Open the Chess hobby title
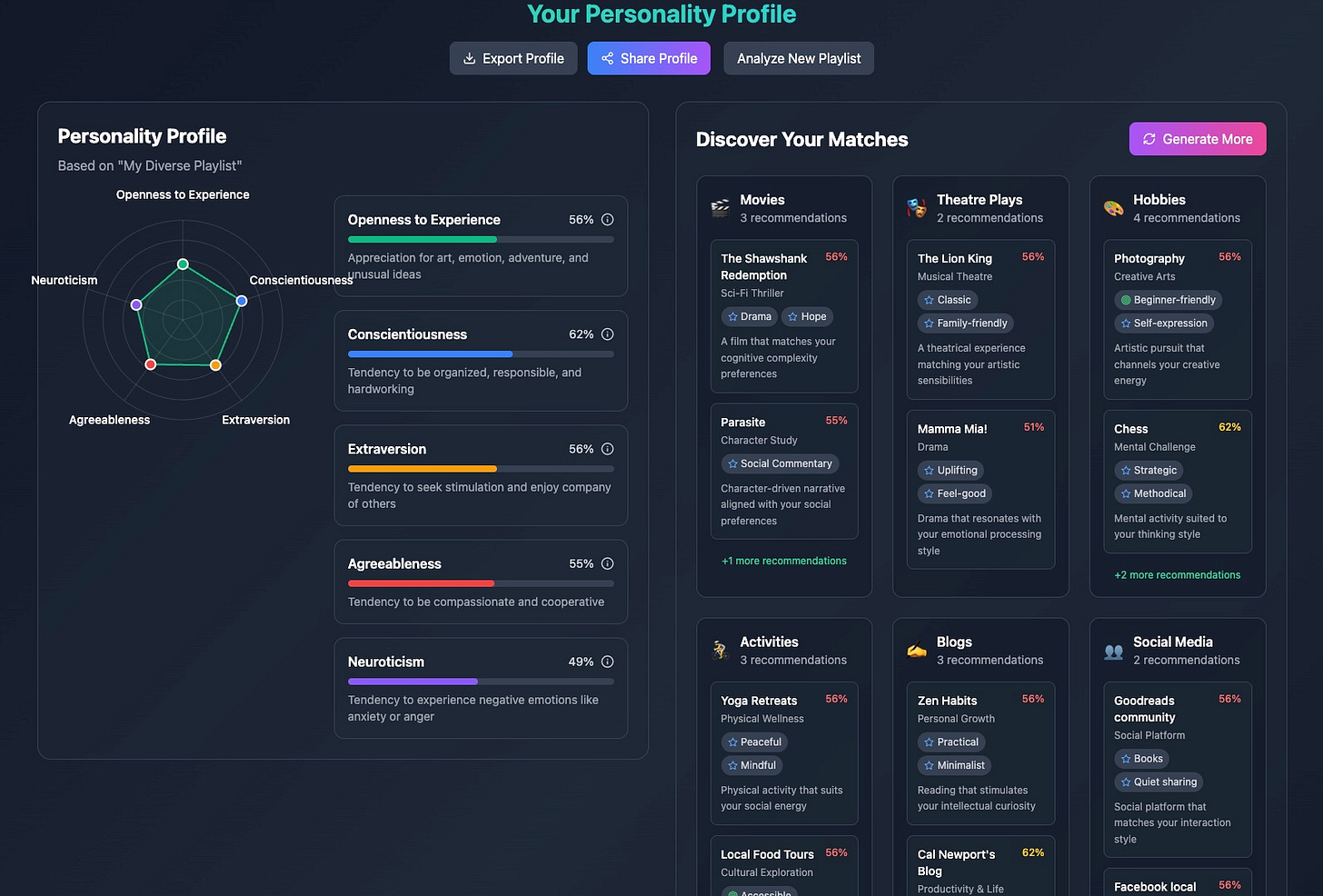 1131,429
